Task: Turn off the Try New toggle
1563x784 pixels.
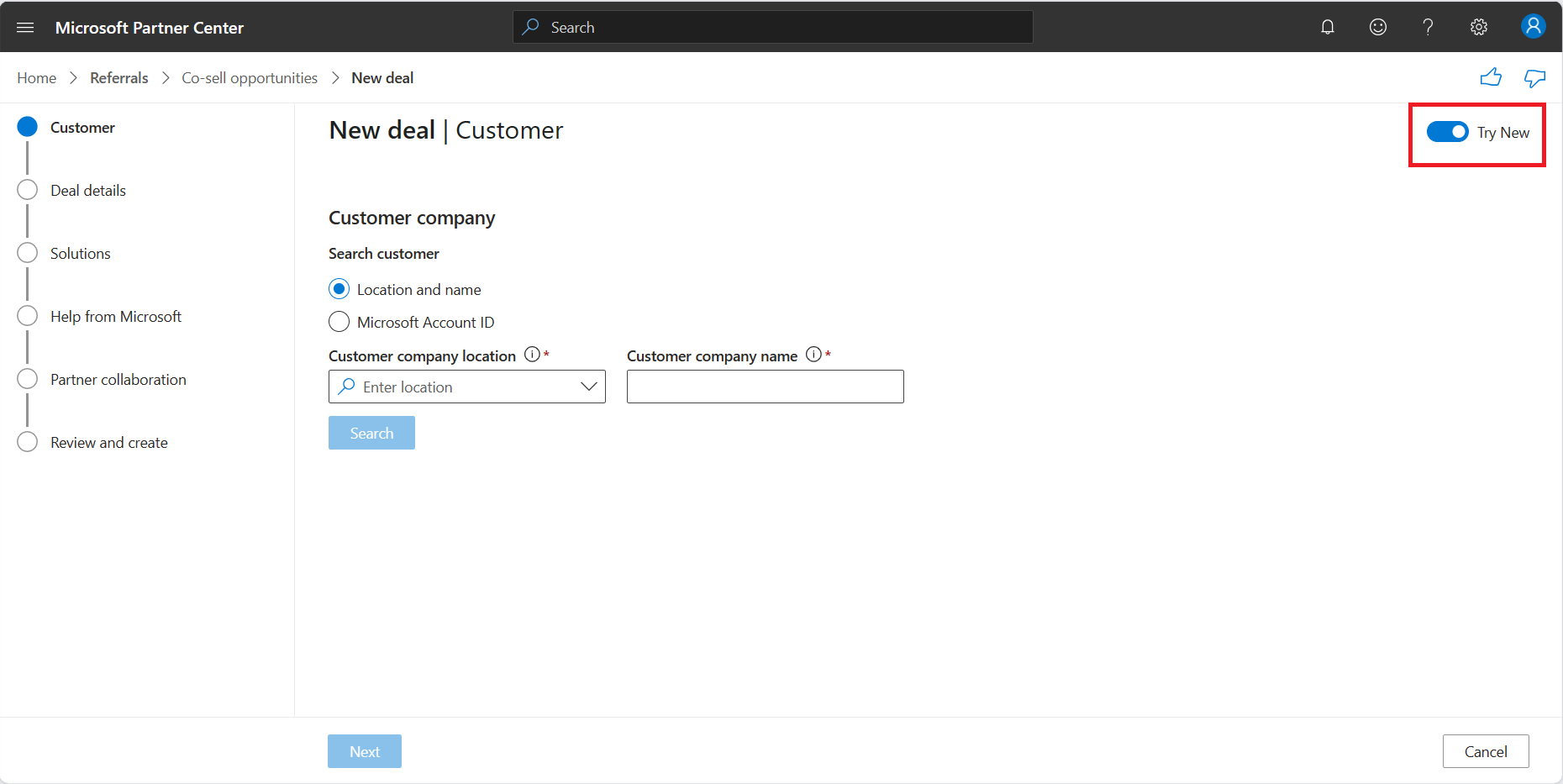Action: click(1447, 132)
